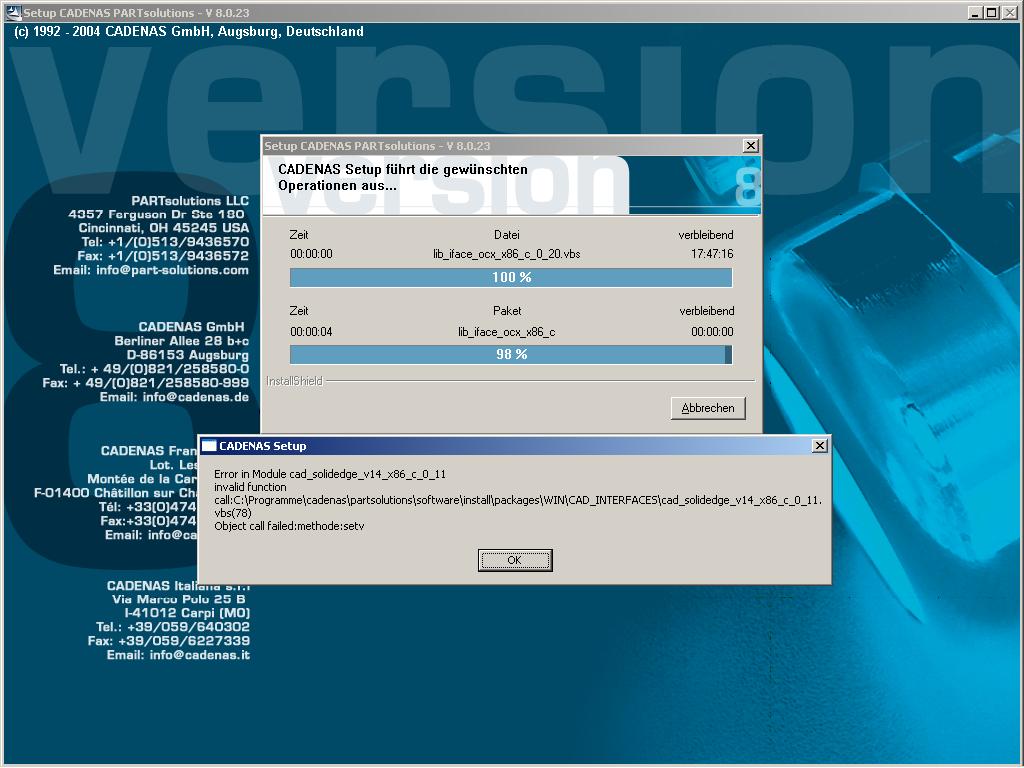This screenshot has height=768, width=1024.
Task: Click the 'Object call failed:methode:setv' line
Action: click(x=289, y=526)
